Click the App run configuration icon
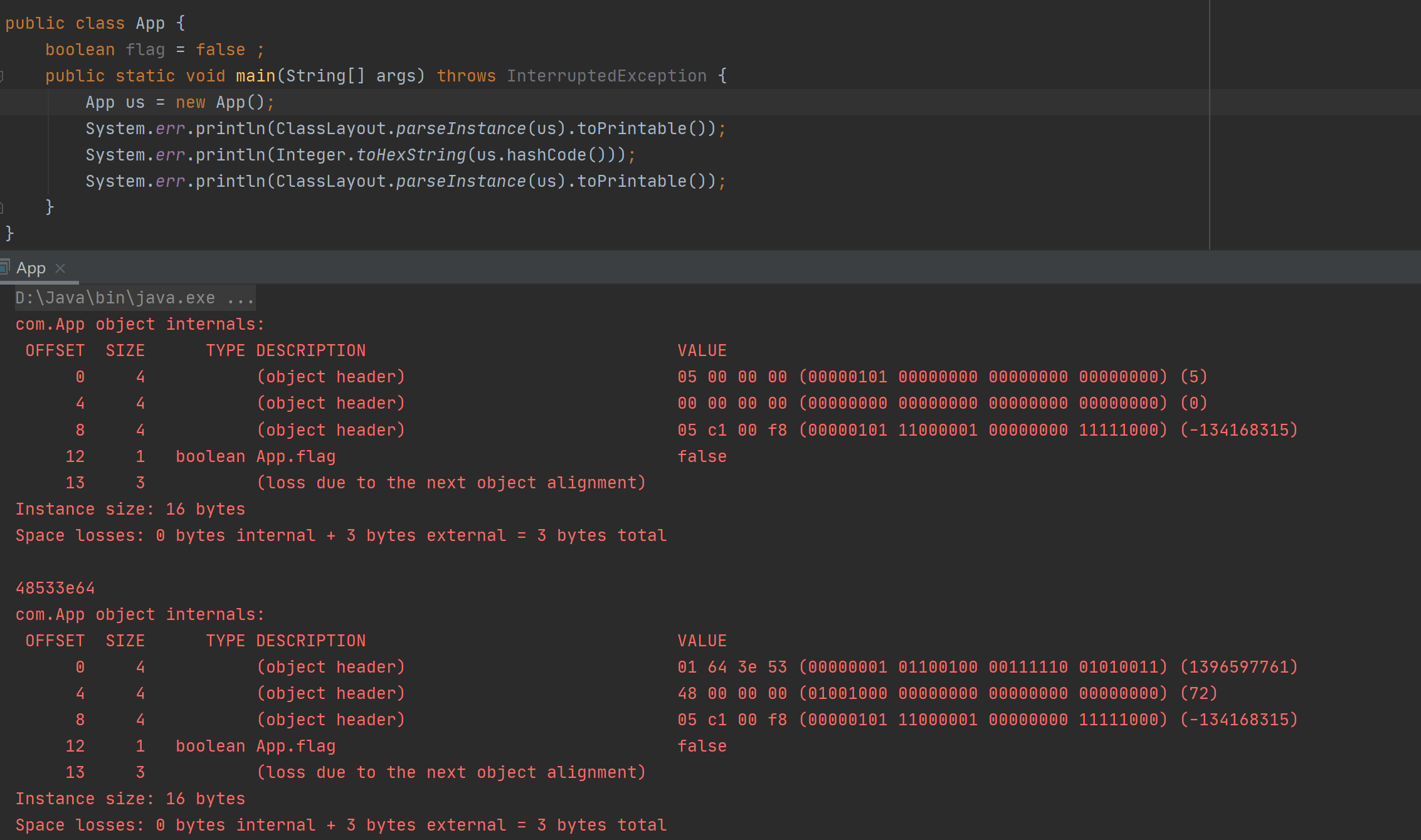Screen dimensions: 1421x840 point(5,268)
